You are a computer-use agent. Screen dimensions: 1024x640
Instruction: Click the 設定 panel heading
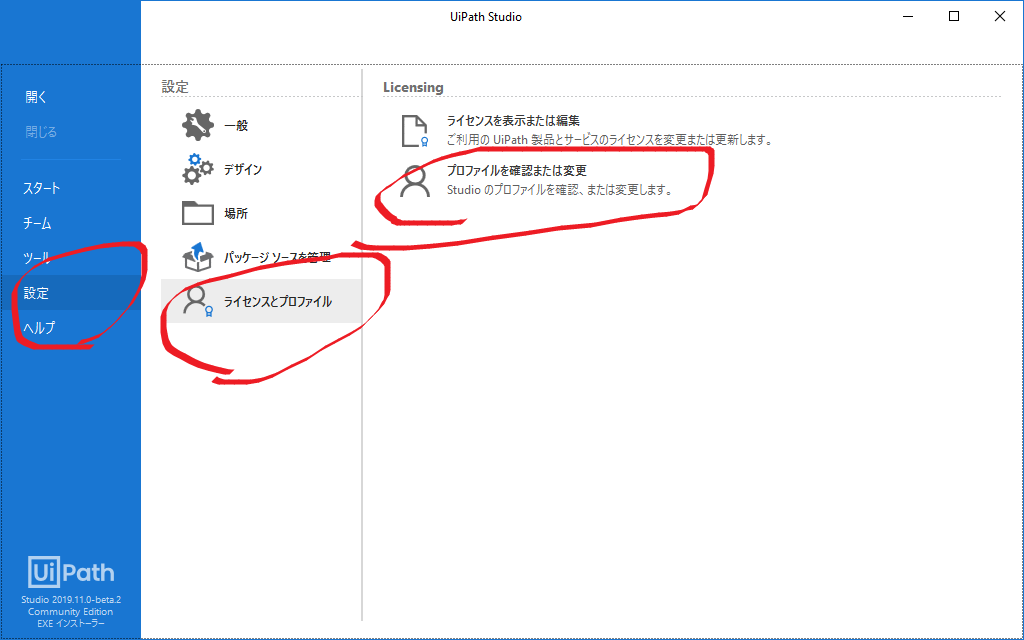[x=175, y=87]
